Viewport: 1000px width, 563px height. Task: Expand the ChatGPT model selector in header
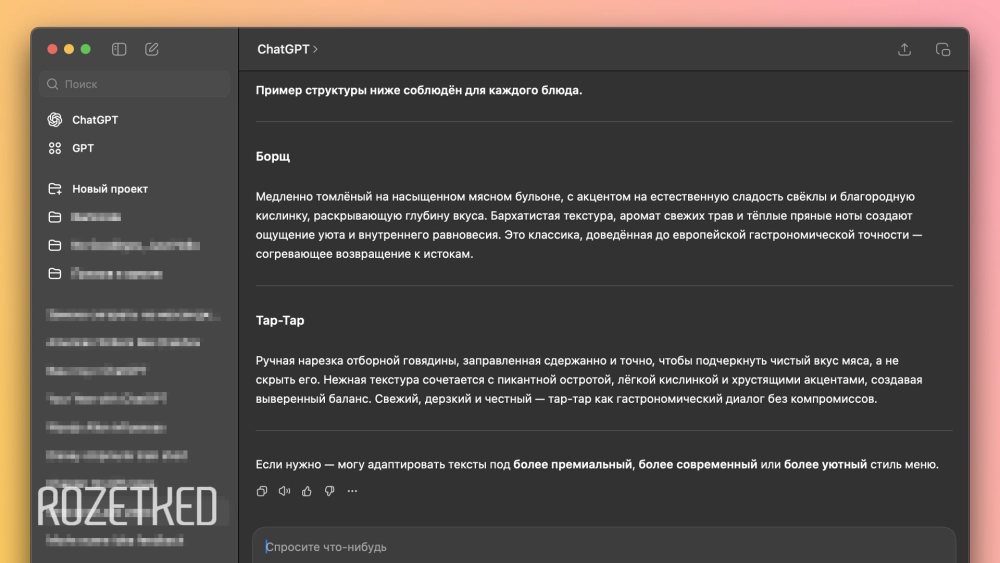[287, 49]
